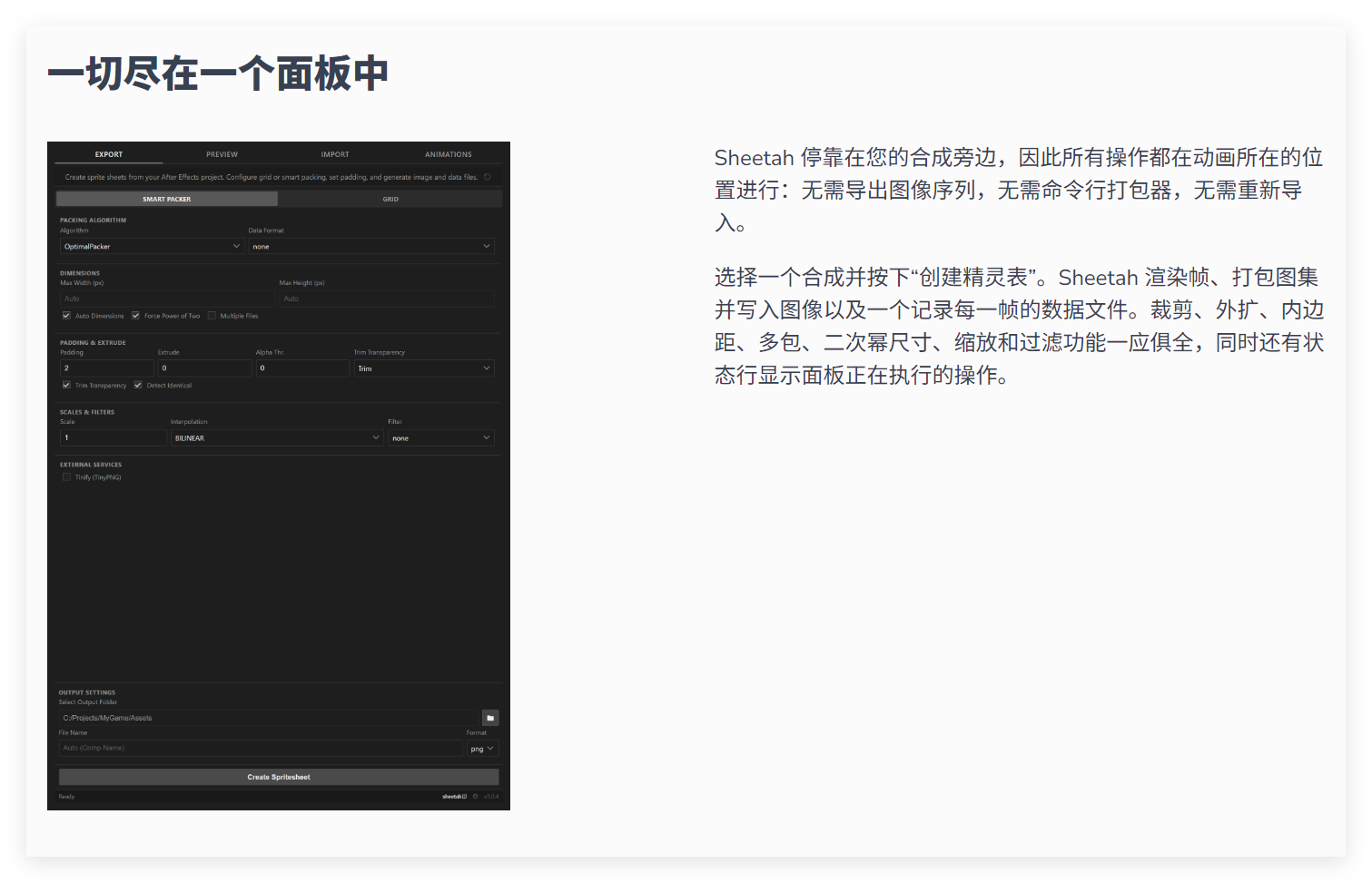Click the Alpha Thr. value field
Image resolution: width=1372 pixels, height=883 pixels.
click(303, 368)
